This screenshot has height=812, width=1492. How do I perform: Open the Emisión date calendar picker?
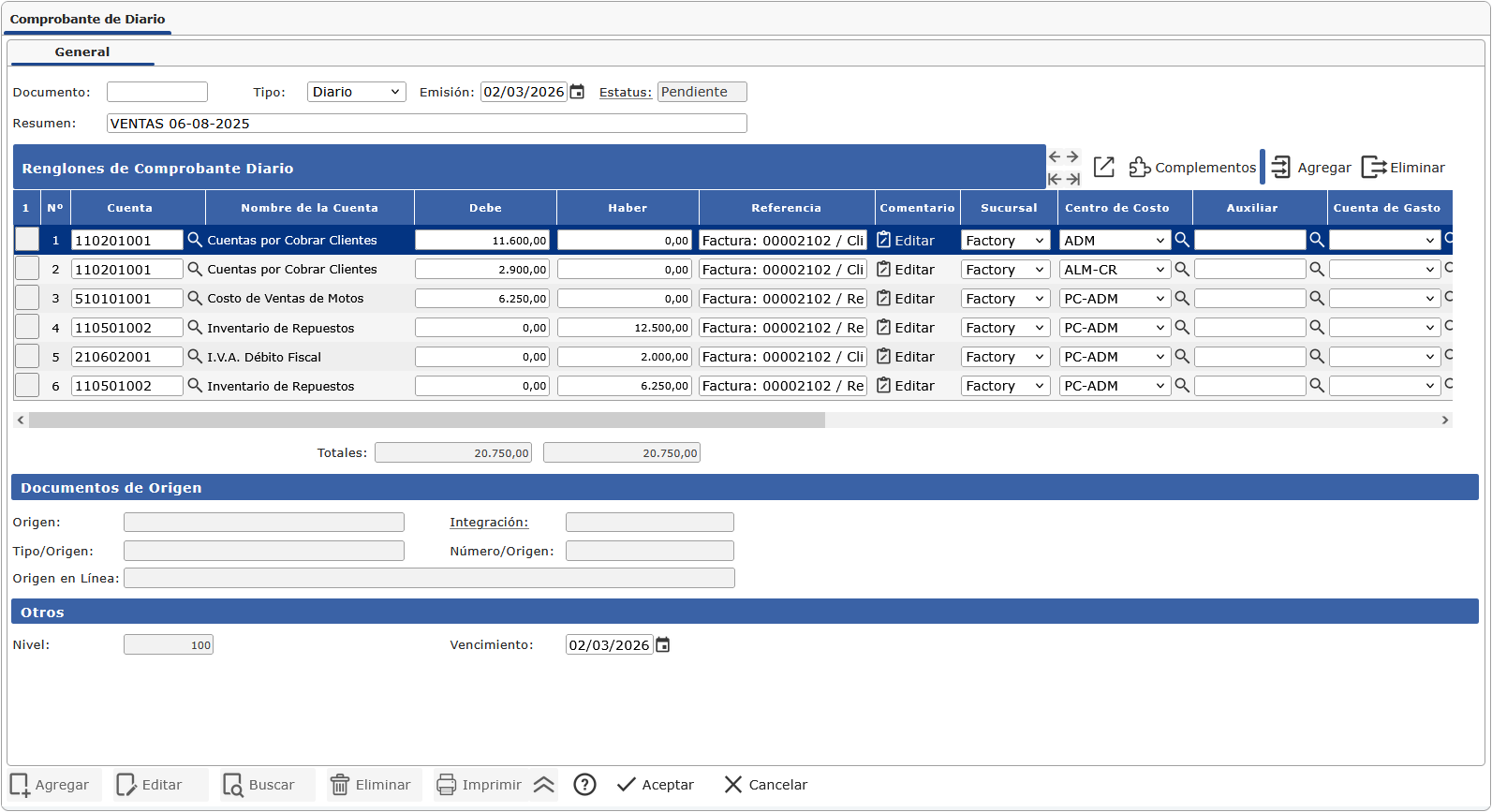[577, 92]
